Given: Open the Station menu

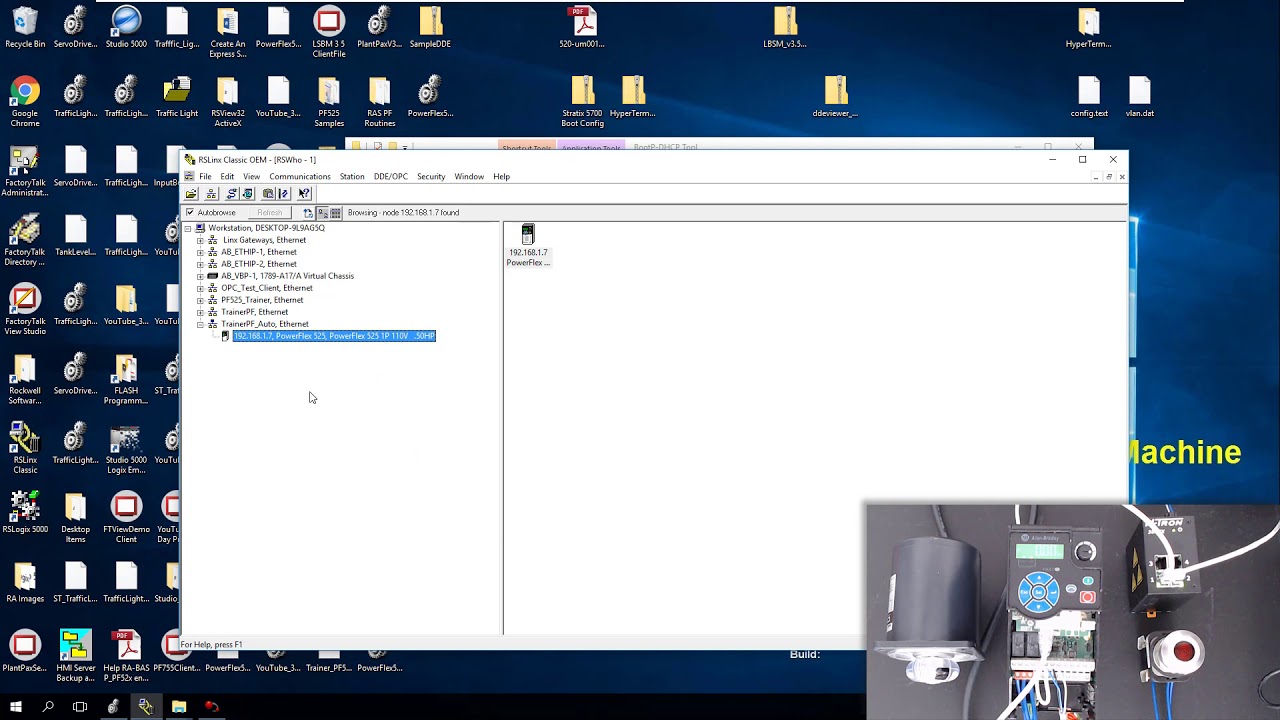Looking at the screenshot, I should coord(352,177).
